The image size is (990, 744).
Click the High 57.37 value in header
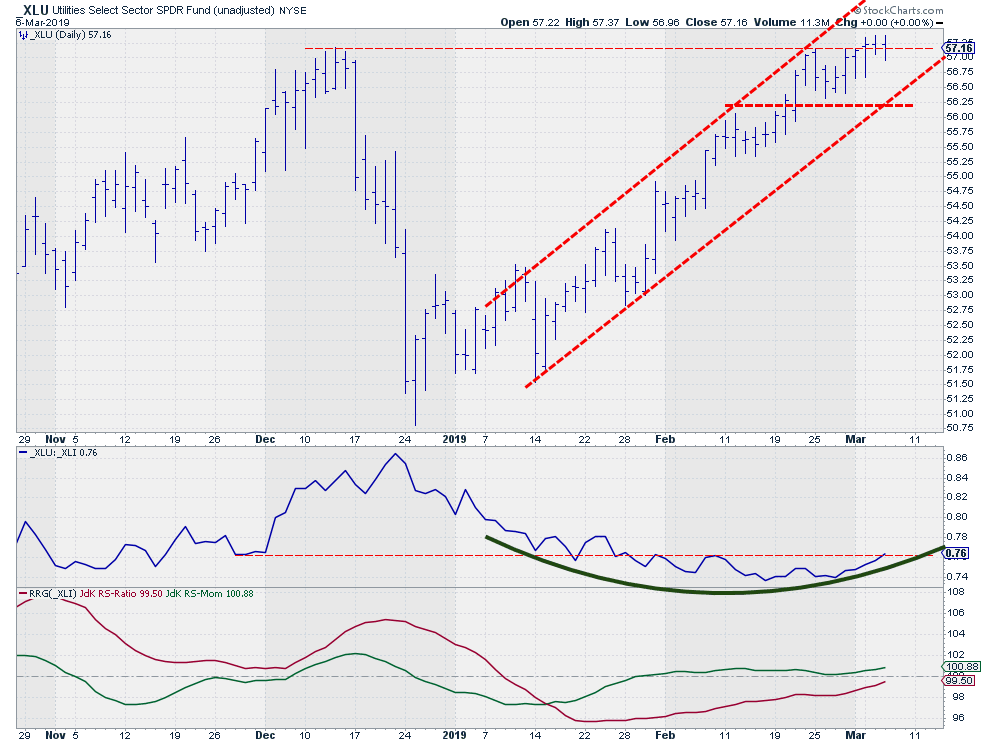click(593, 22)
